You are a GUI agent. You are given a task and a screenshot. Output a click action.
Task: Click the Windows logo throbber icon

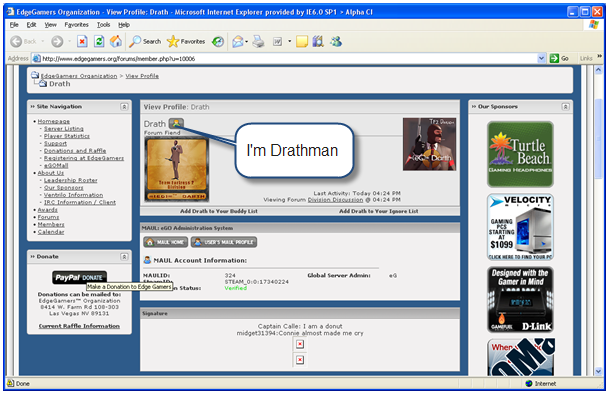(593, 25)
